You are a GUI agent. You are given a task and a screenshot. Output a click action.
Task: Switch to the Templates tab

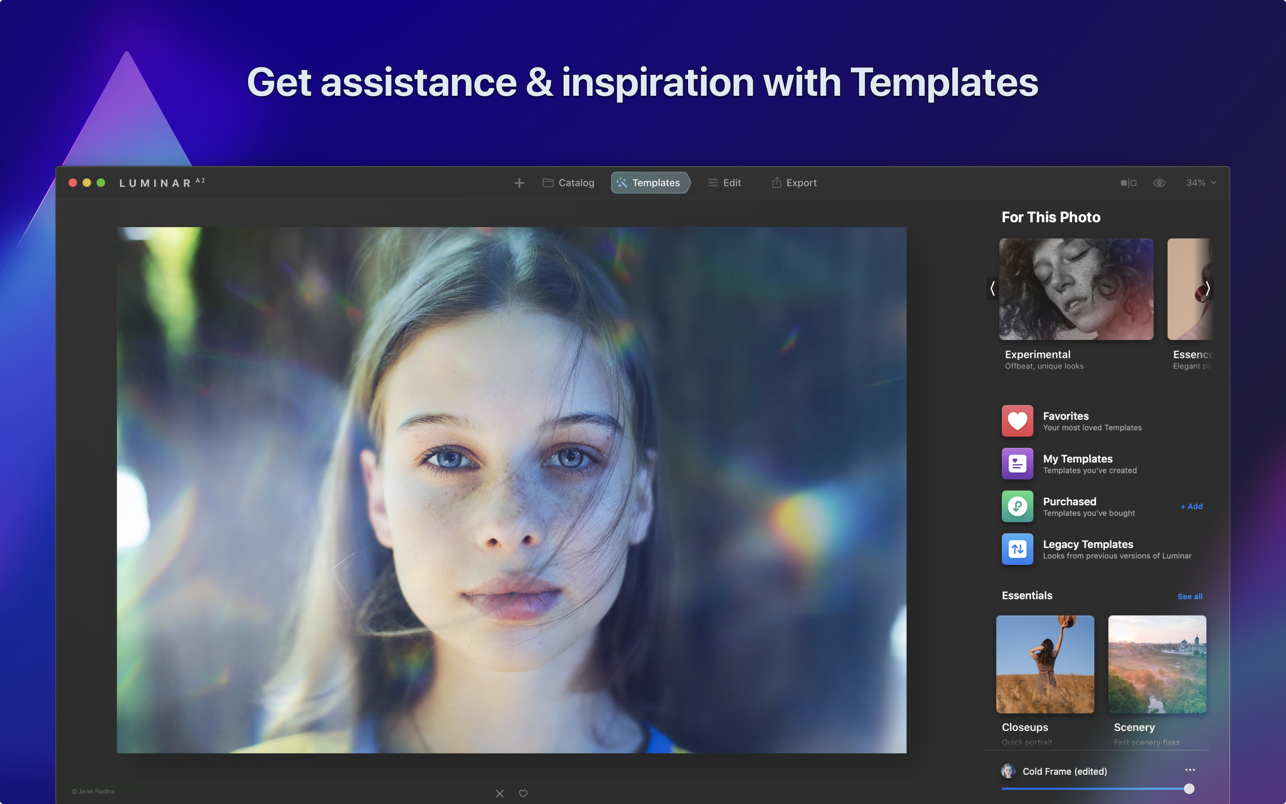click(x=650, y=183)
